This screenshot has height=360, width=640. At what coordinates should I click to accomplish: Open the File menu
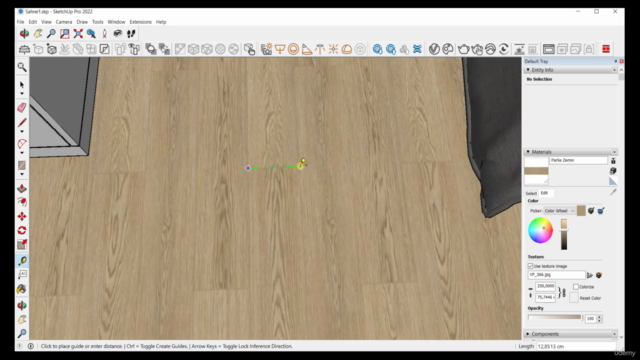point(20,22)
